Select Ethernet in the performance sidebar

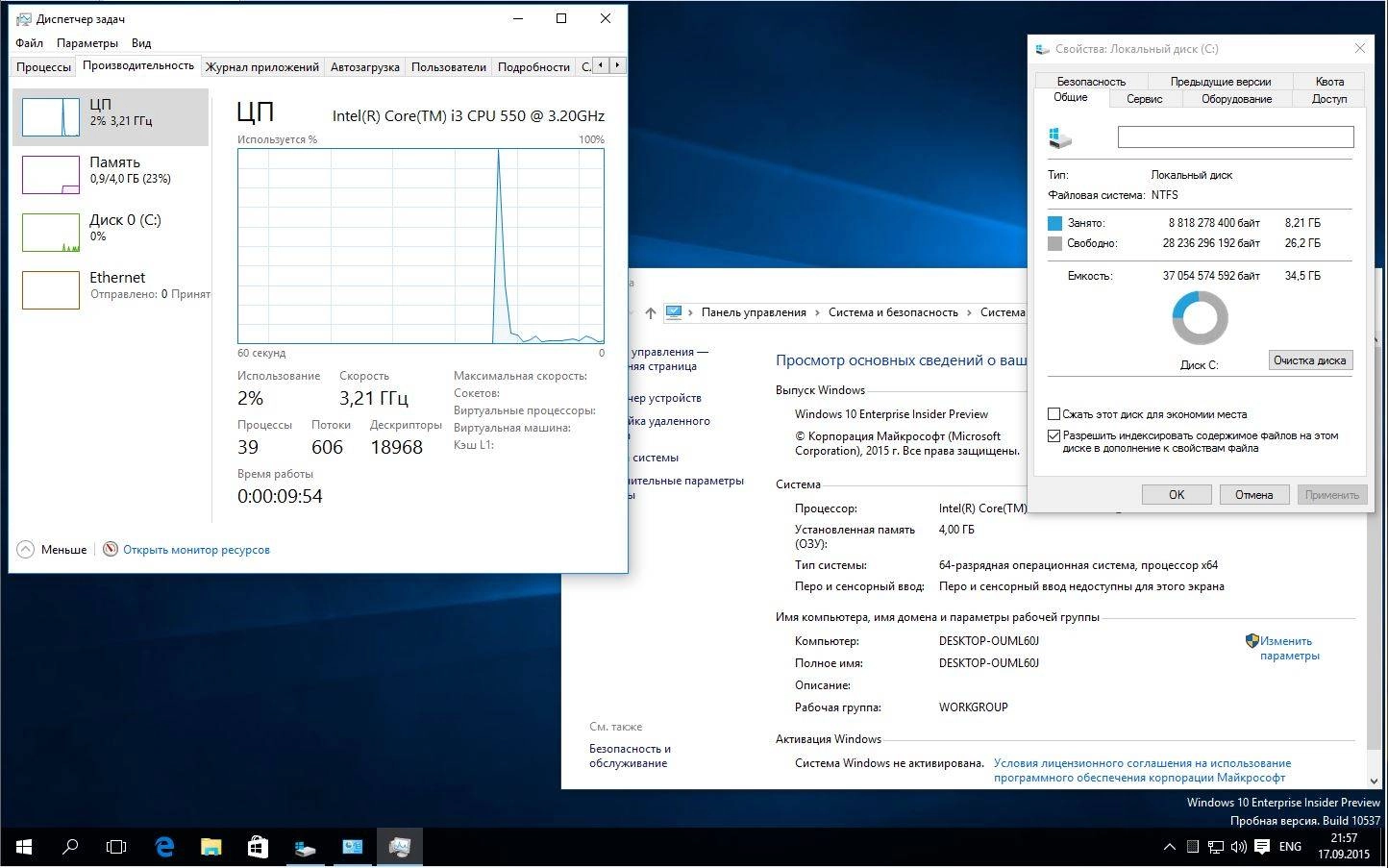coord(111,289)
